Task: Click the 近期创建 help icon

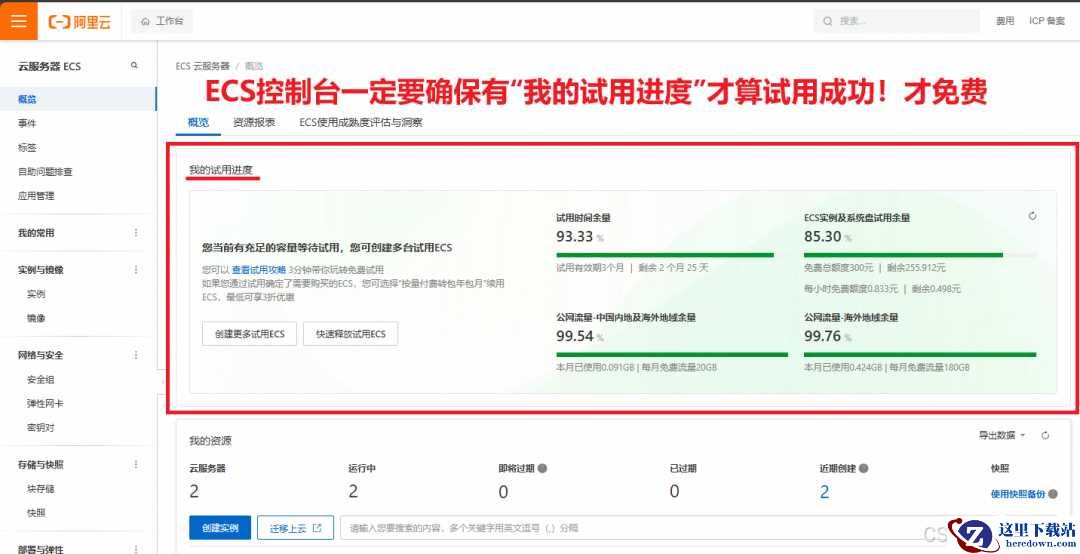Action: (x=864, y=468)
